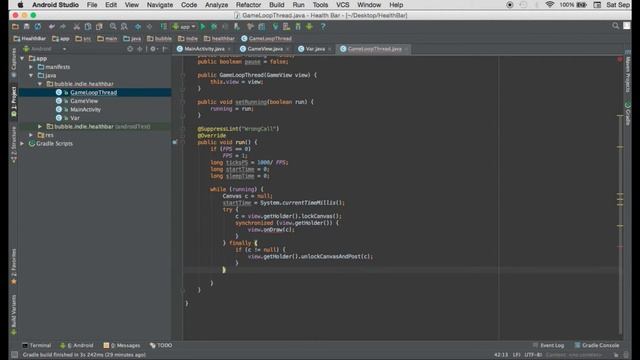Click the Cut scissors icon

76,27
